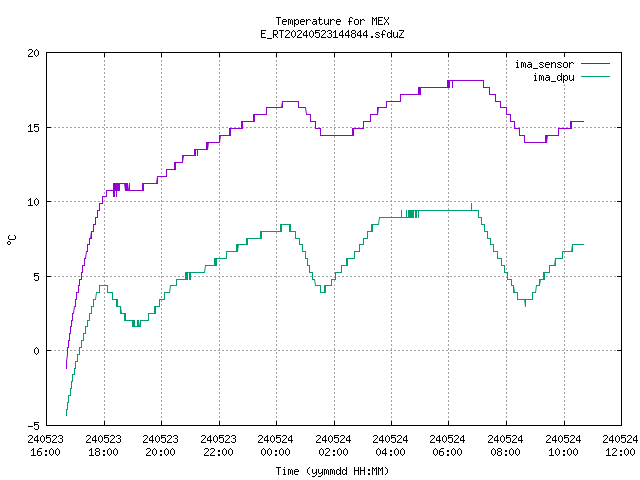The width and height of the screenshot is (640, 480).
Task: Click the chart title 'Temperature for MEX'
Action: pos(332,21)
